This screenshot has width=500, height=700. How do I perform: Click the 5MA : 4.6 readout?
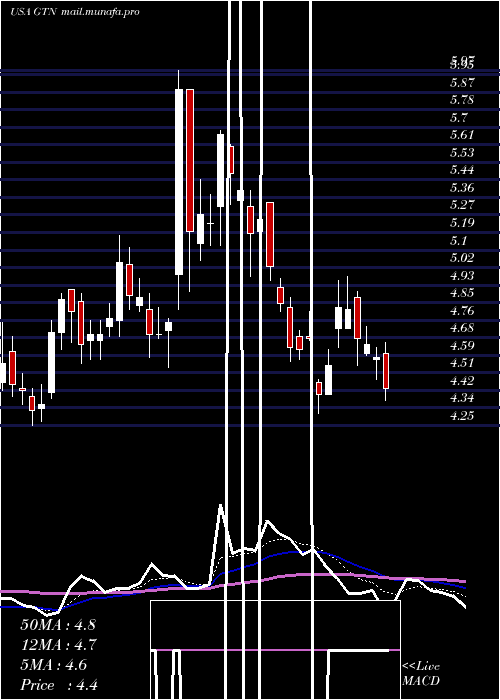54,665
